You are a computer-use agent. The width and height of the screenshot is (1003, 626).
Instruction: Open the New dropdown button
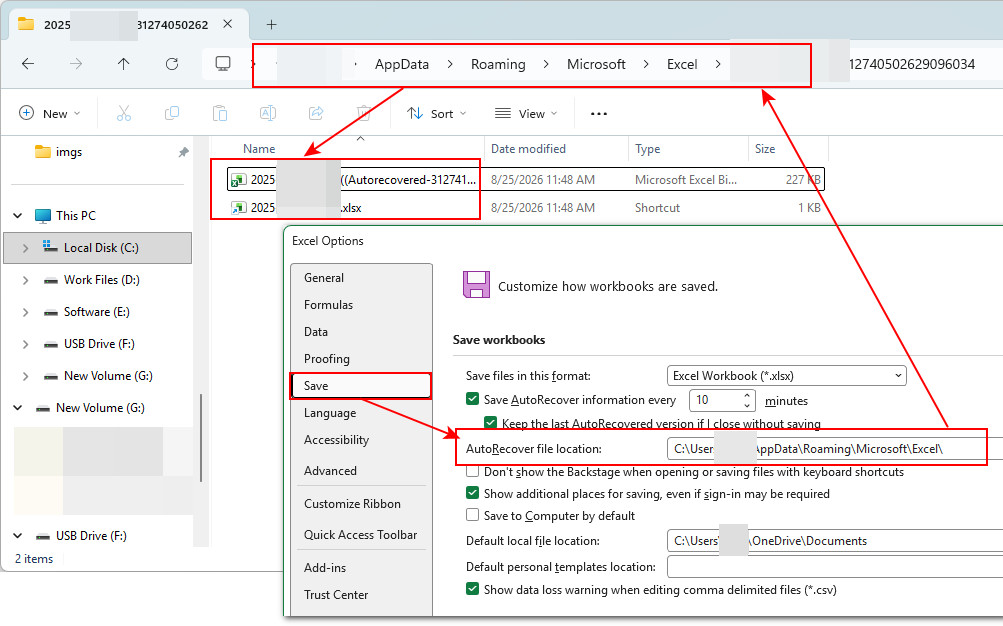(50, 114)
